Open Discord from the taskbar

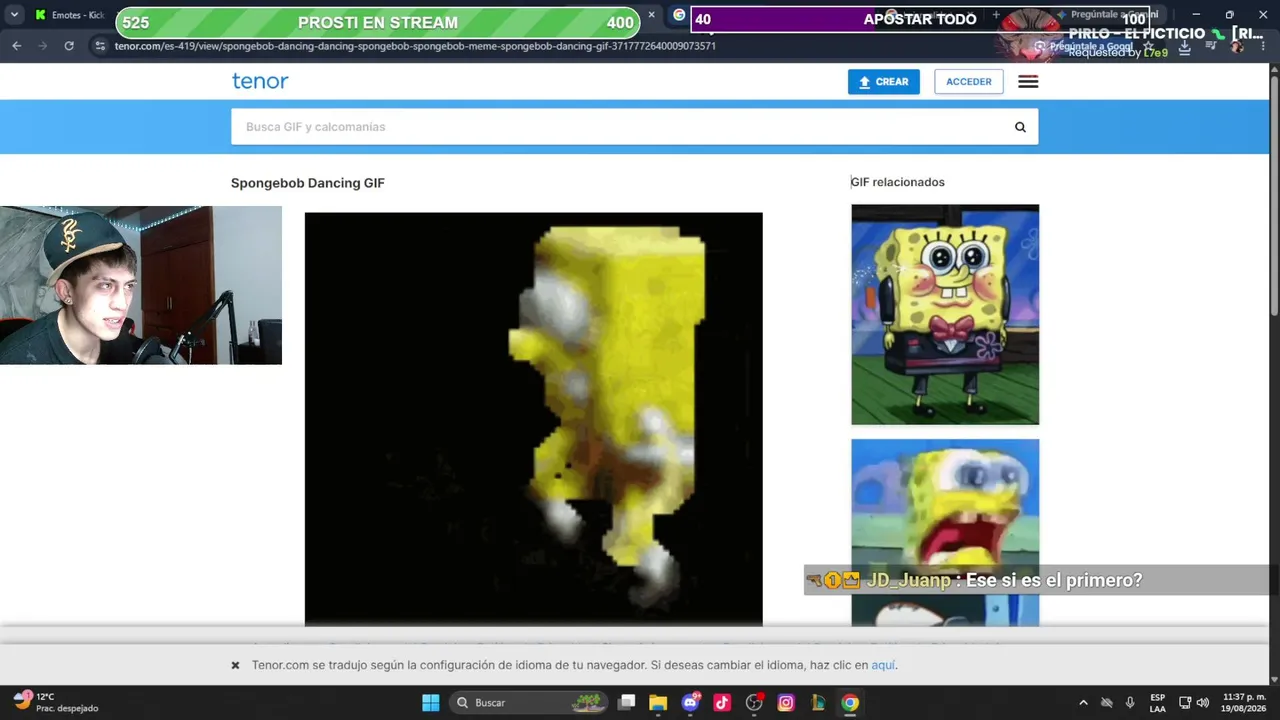[690, 703]
